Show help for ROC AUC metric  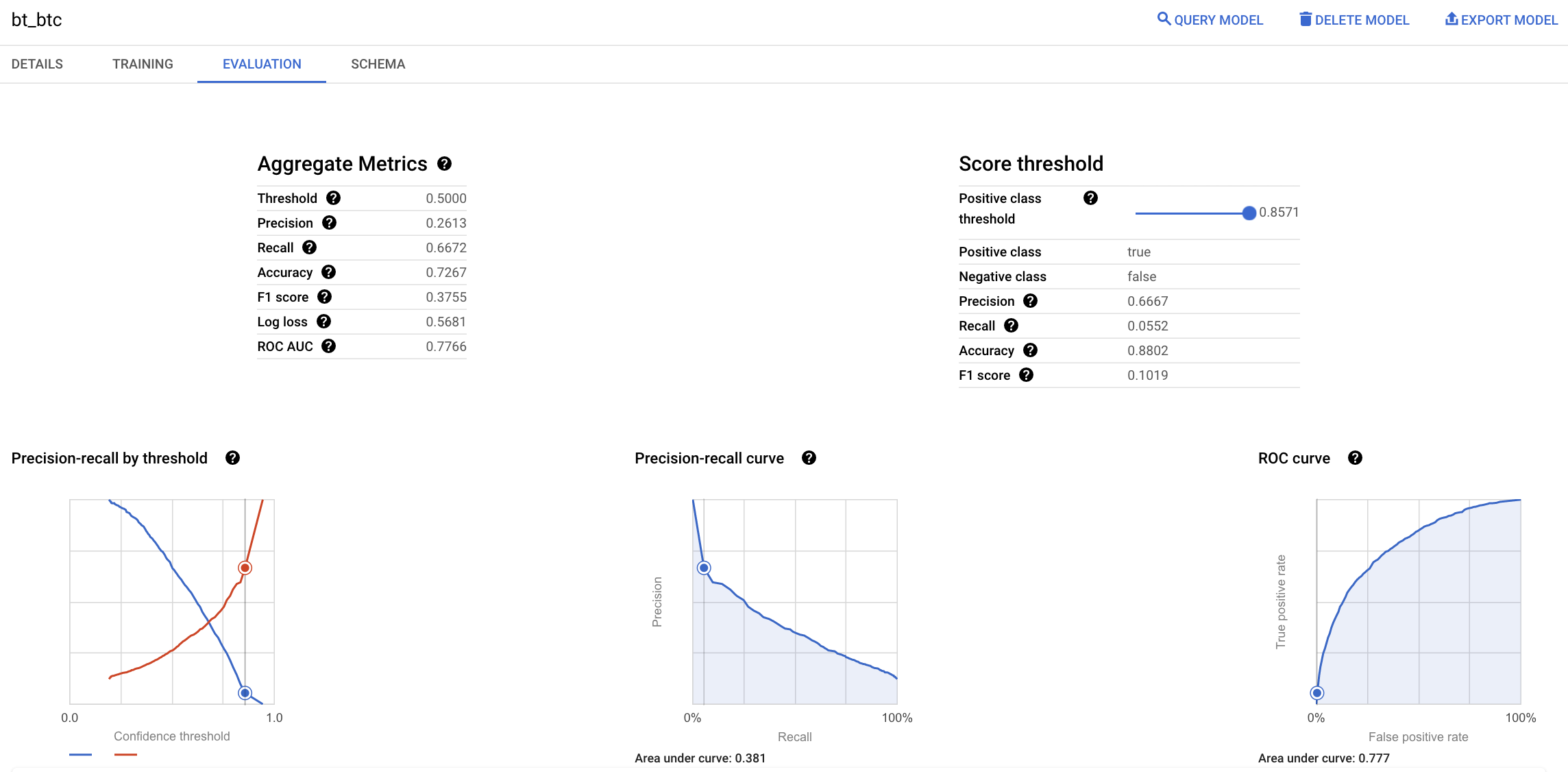[328, 346]
